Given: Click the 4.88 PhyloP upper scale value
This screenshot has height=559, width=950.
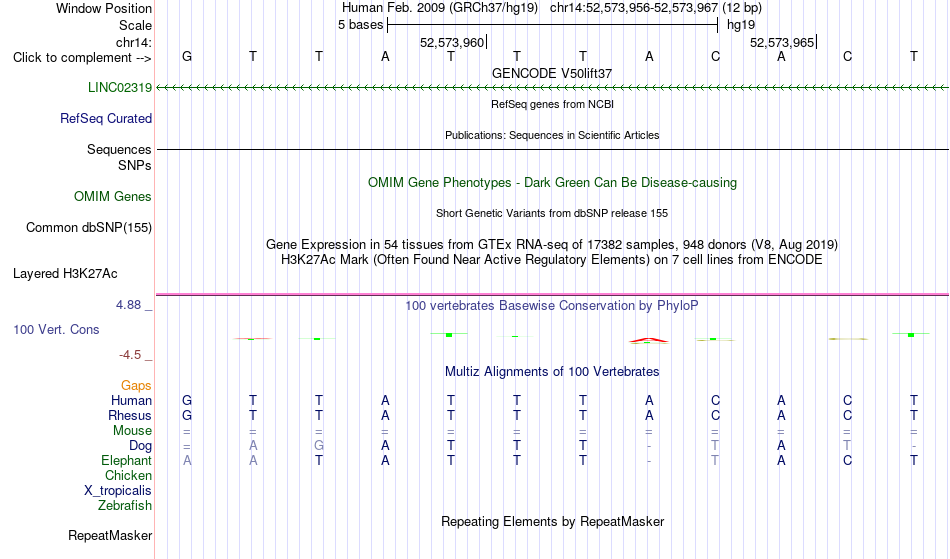Looking at the screenshot, I should pos(128,305).
